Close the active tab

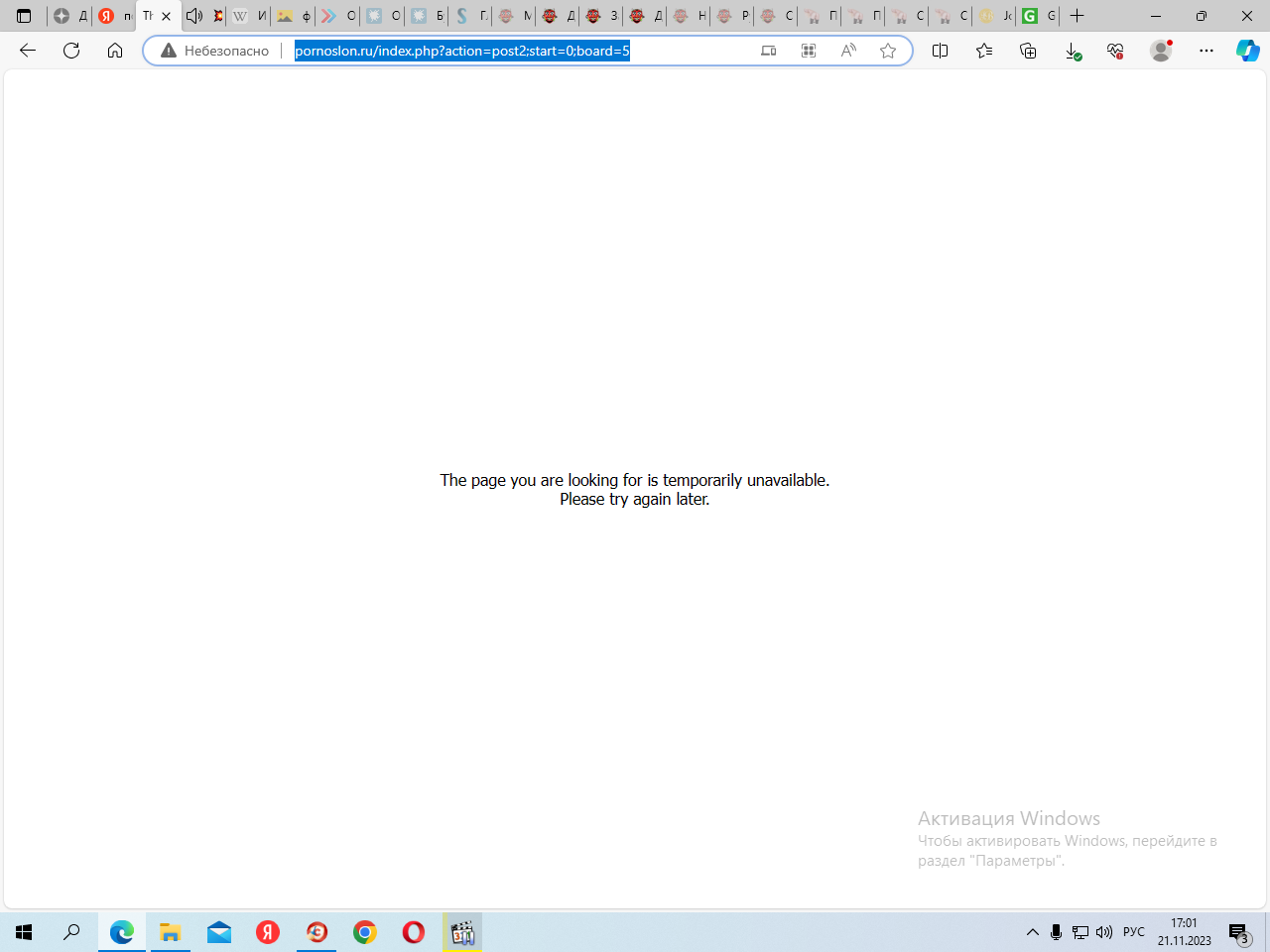coord(167,16)
